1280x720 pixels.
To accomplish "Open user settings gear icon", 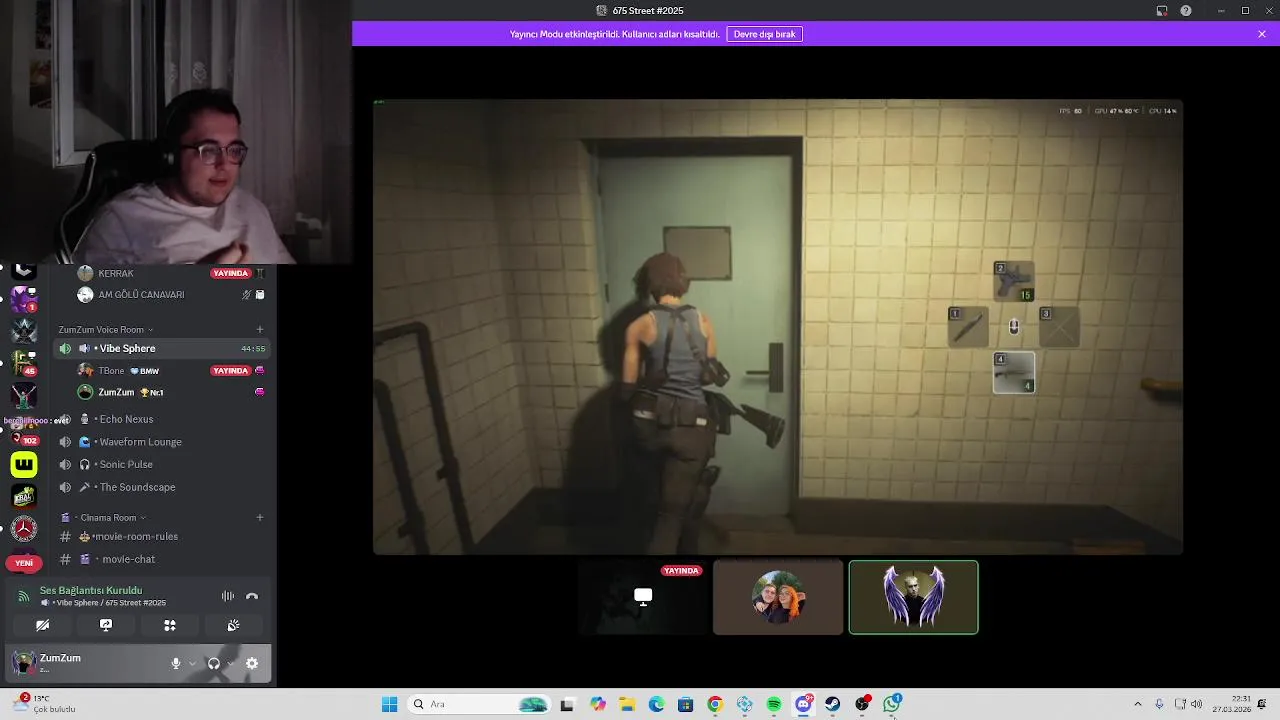I will (252, 663).
